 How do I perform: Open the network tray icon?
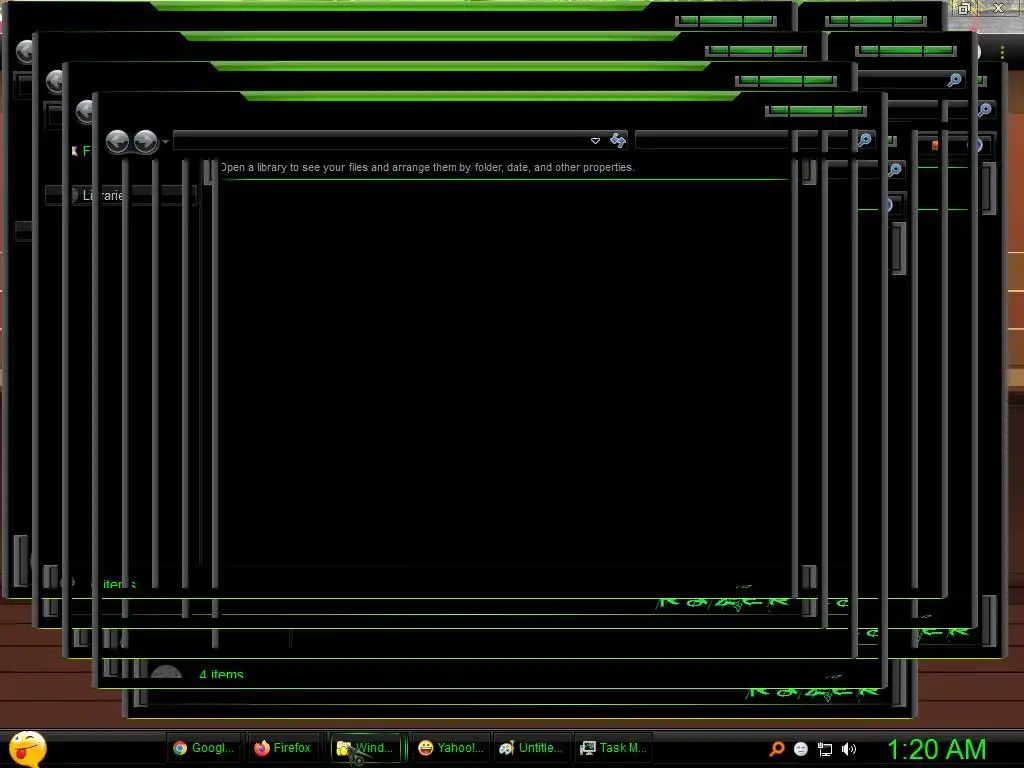[x=825, y=750]
